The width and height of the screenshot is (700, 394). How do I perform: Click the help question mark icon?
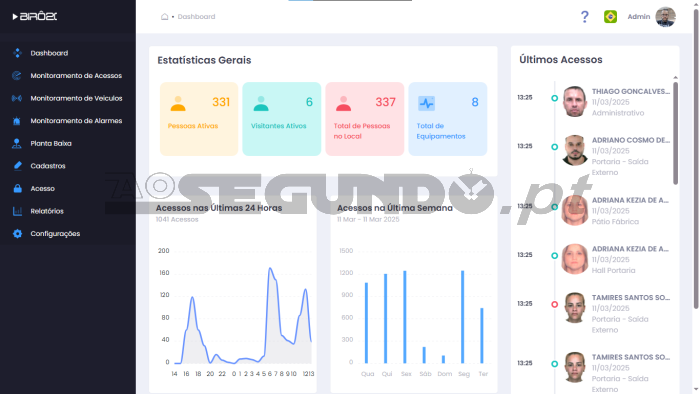(x=584, y=17)
